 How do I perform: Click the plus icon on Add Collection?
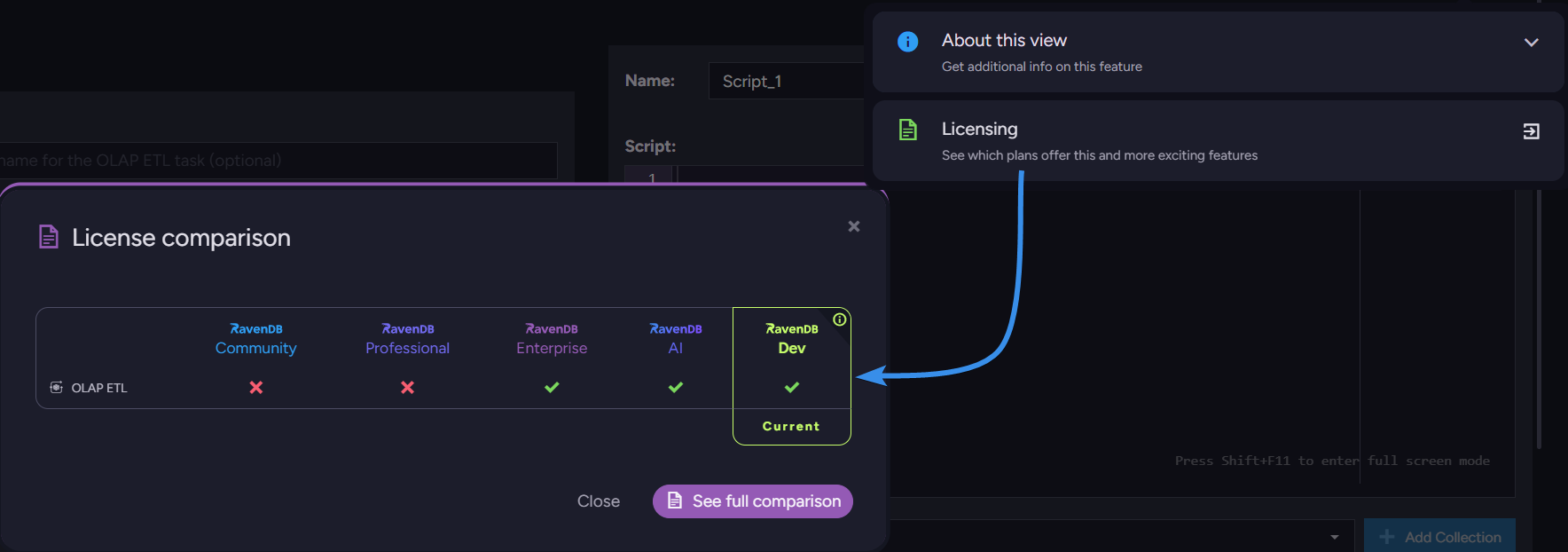[x=1387, y=536]
